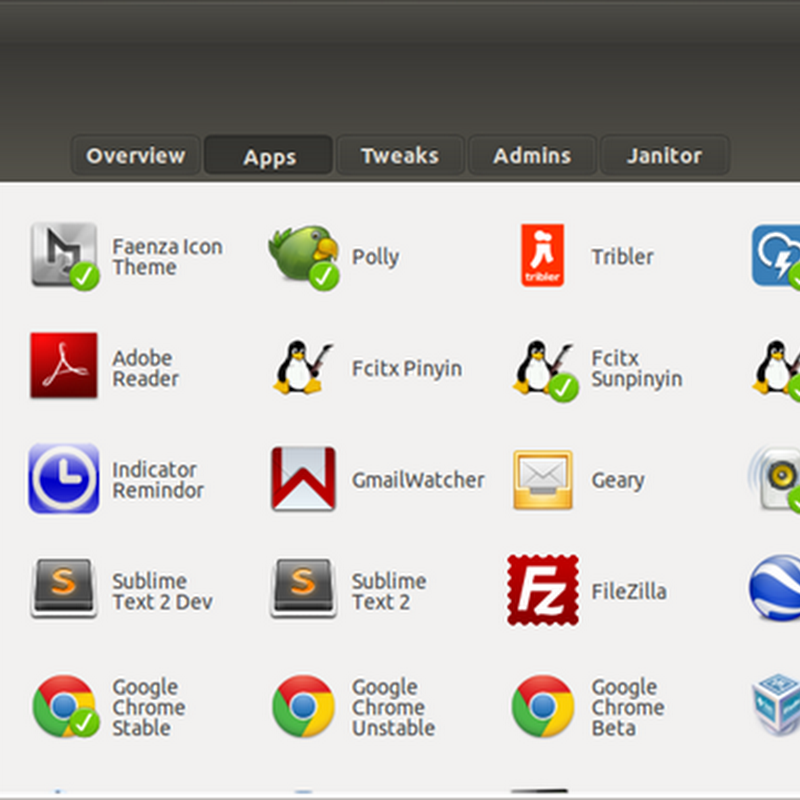The height and width of the screenshot is (800, 800).
Task: Click the "Geary" app name
Action: 618,480
